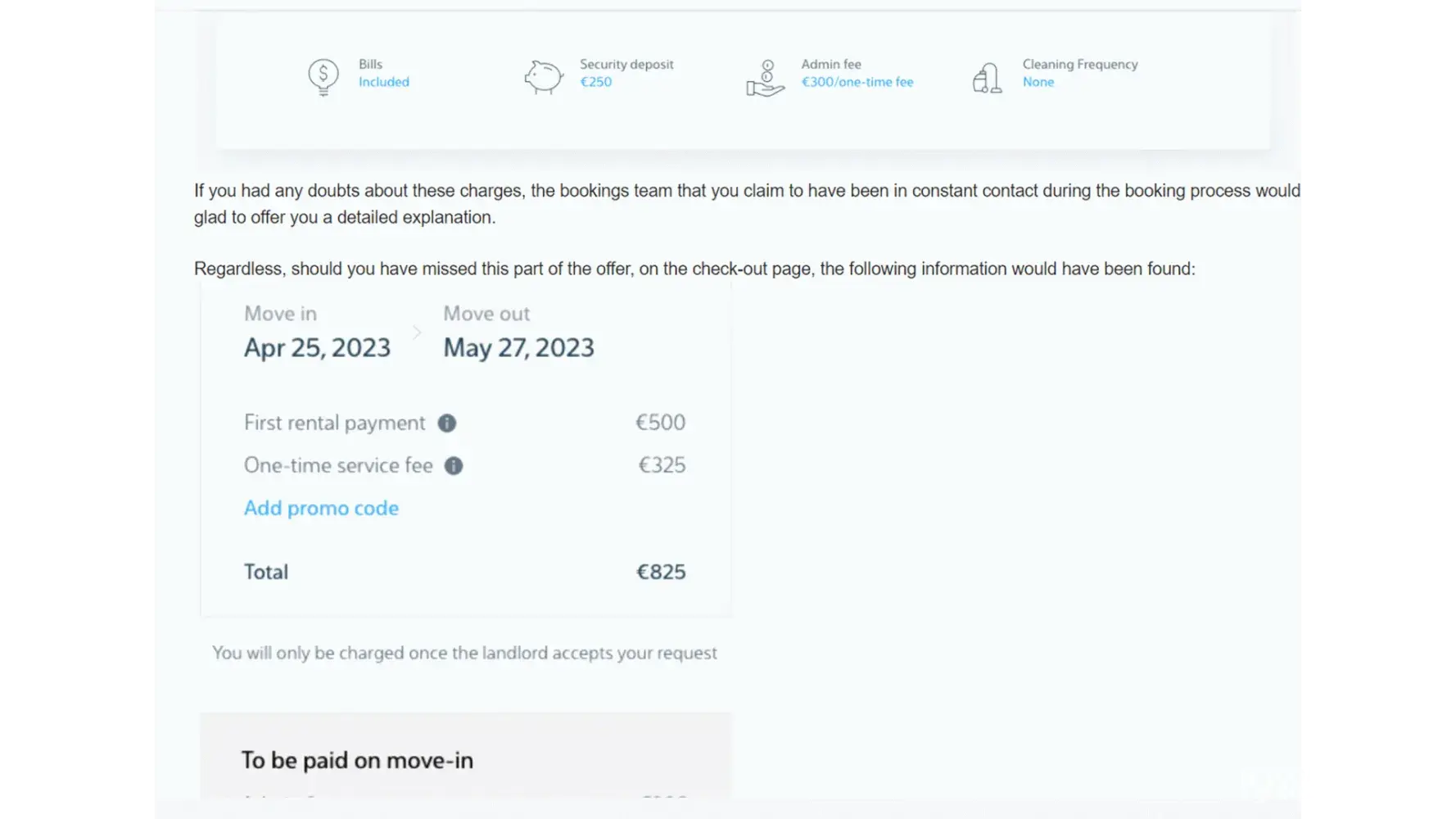The height and width of the screenshot is (819, 1456).
Task: Select the Apr 25, 2023 move-in date
Action: [x=317, y=348]
